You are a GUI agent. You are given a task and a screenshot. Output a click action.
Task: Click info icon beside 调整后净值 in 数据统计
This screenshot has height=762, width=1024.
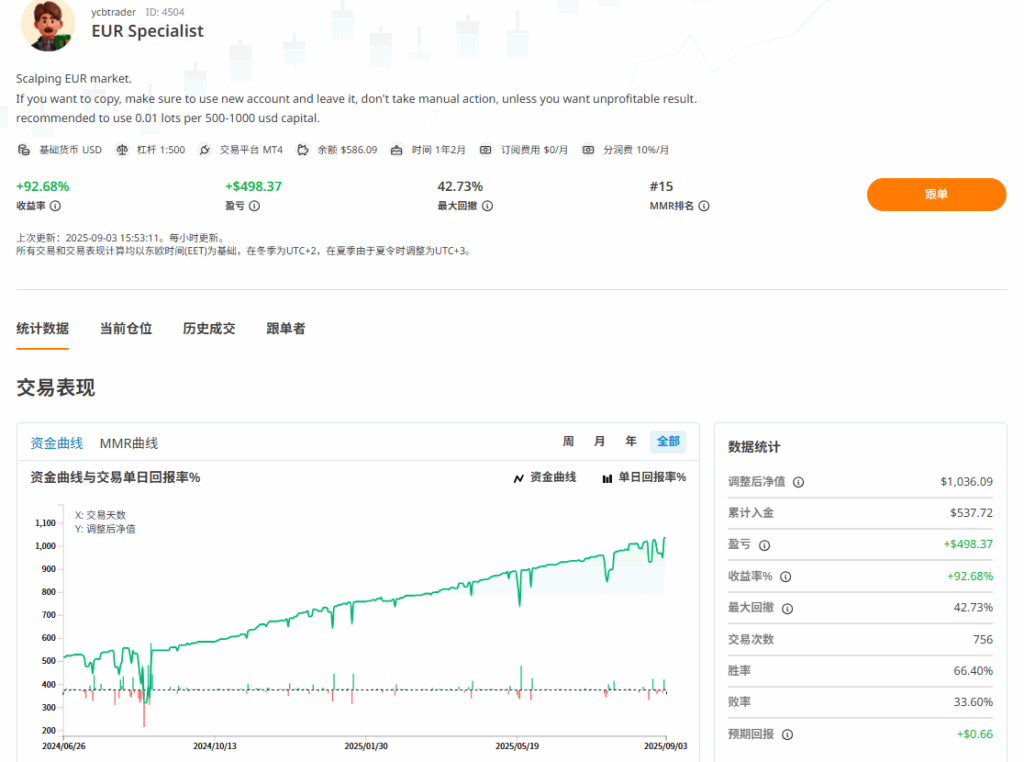pos(798,482)
